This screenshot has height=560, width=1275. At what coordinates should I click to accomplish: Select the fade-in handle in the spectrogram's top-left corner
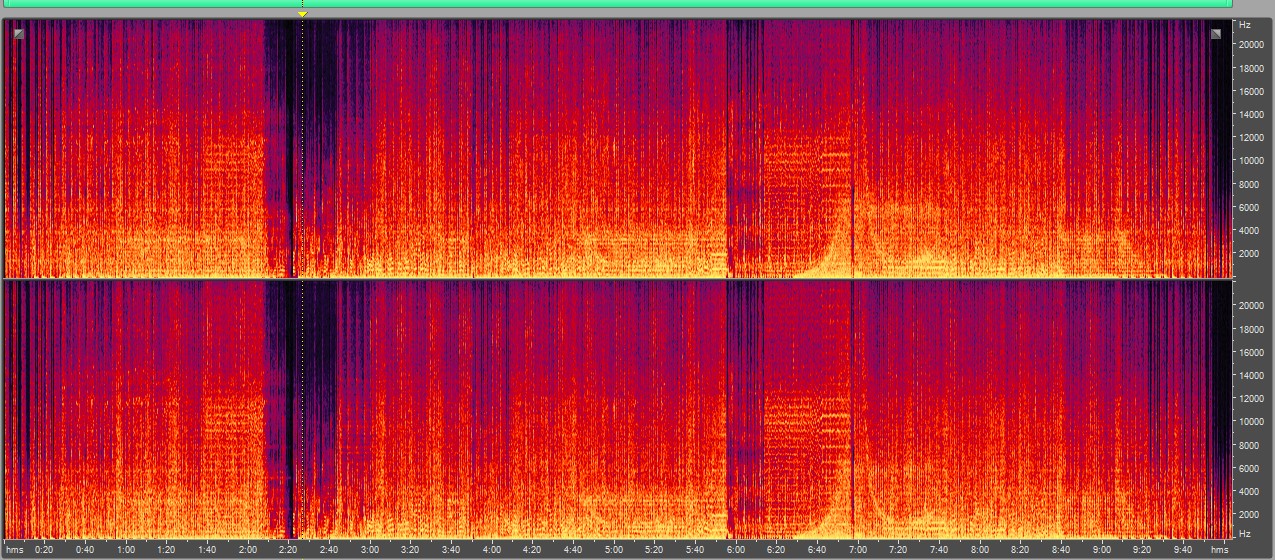tap(19, 34)
